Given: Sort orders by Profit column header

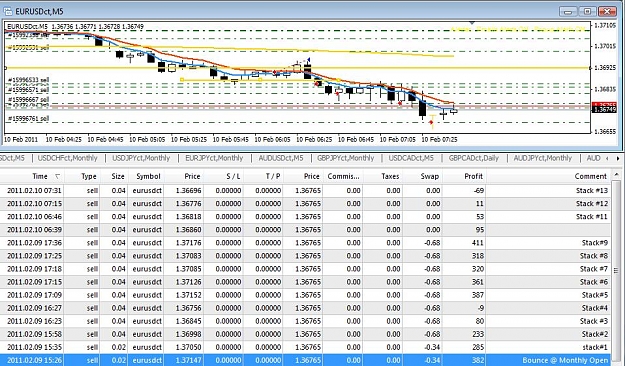Looking at the screenshot, I should (x=464, y=176).
